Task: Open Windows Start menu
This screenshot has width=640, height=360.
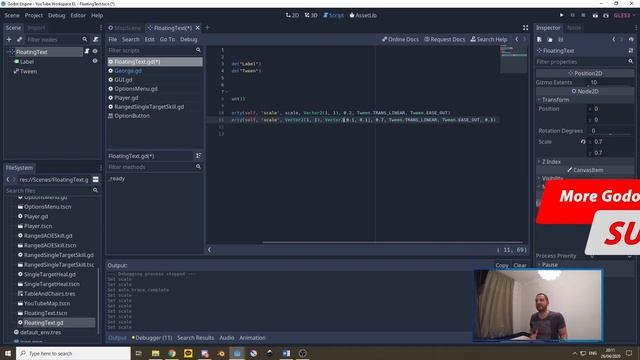Action: pyautogui.click(x=8, y=353)
